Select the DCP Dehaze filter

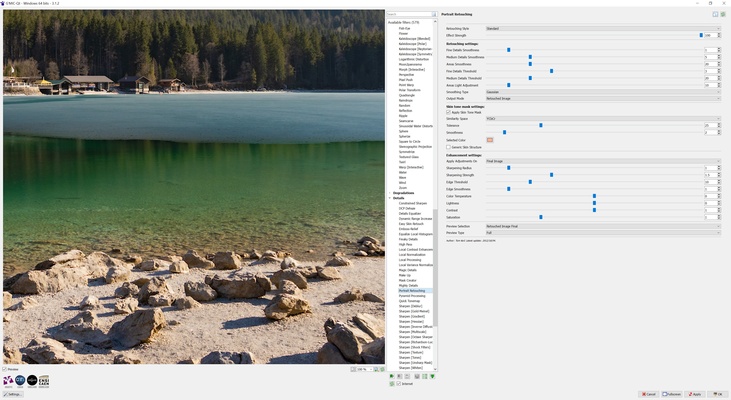[x=407, y=208]
